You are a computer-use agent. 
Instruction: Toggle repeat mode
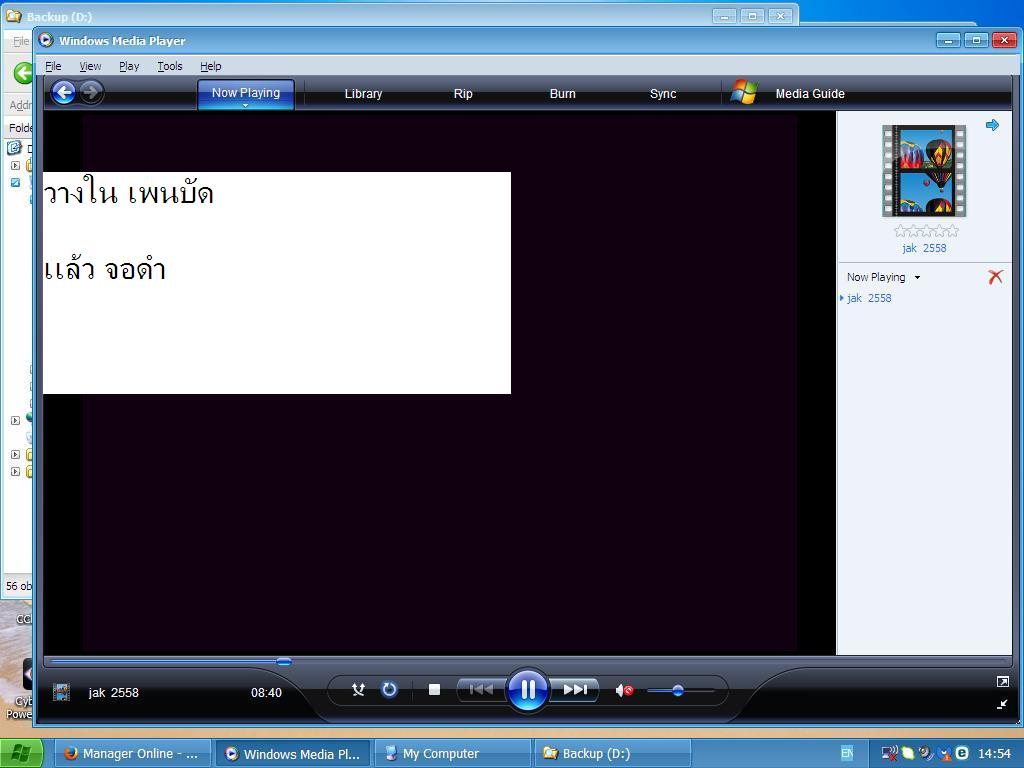tap(389, 690)
